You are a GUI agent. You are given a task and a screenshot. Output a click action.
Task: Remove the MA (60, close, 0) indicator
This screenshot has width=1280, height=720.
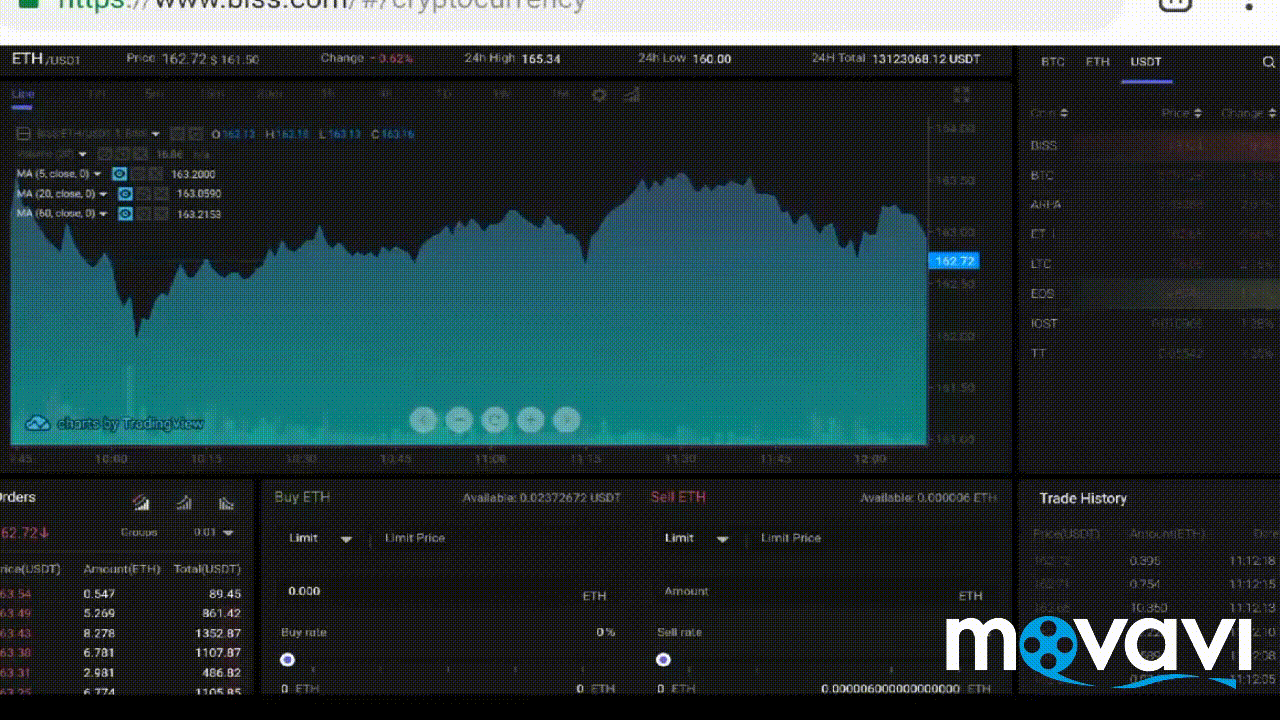click(161, 214)
